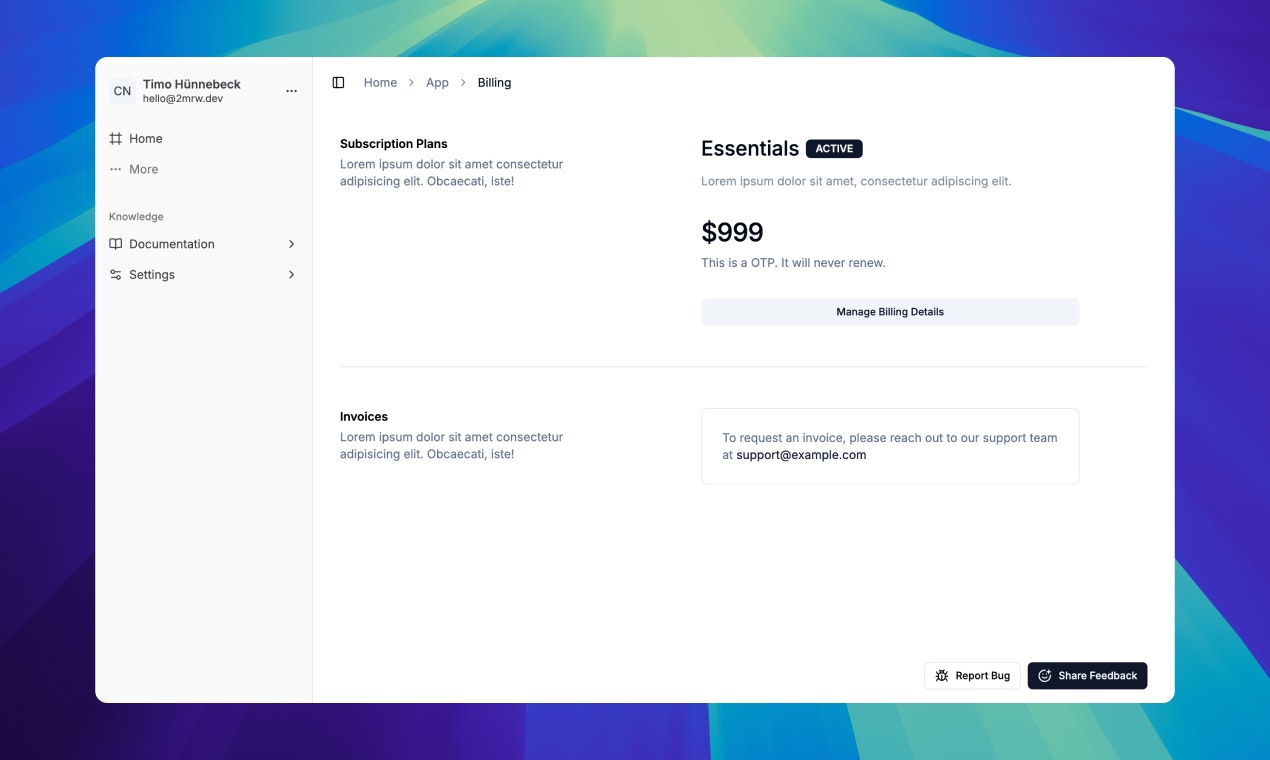This screenshot has width=1270, height=760.
Task: Click 'This is a OTP. It will never renew.'
Action: [x=793, y=263]
